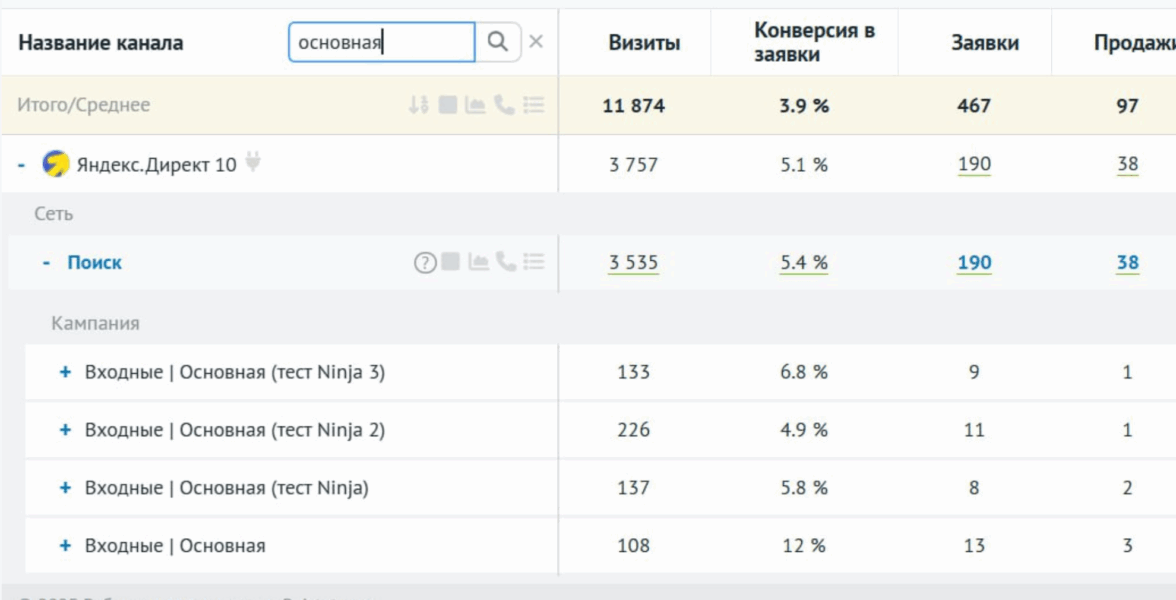Click the Визиты column header
1176x600 pixels.
(x=644, y=43)
